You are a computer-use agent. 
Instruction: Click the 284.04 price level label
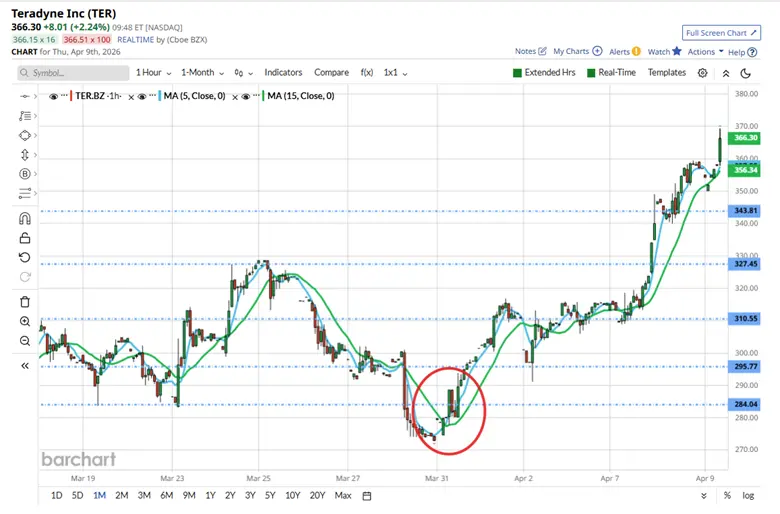click(744, 405)
